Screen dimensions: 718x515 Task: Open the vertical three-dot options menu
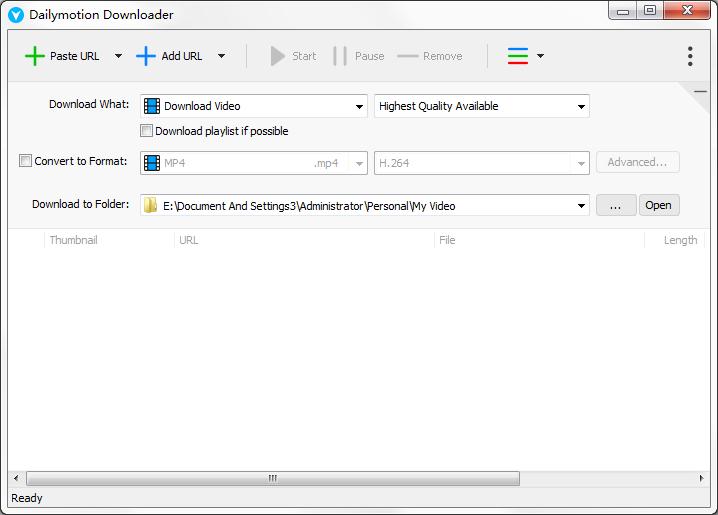click(690, 56)
